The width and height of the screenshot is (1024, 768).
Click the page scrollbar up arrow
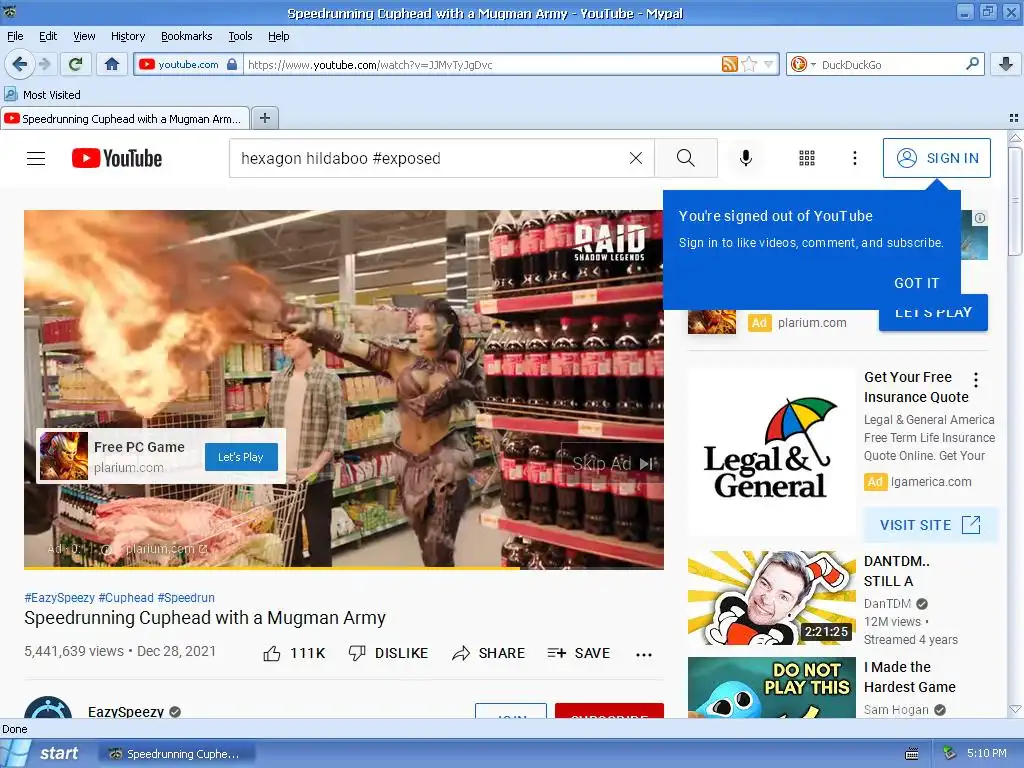[1015, 138]
